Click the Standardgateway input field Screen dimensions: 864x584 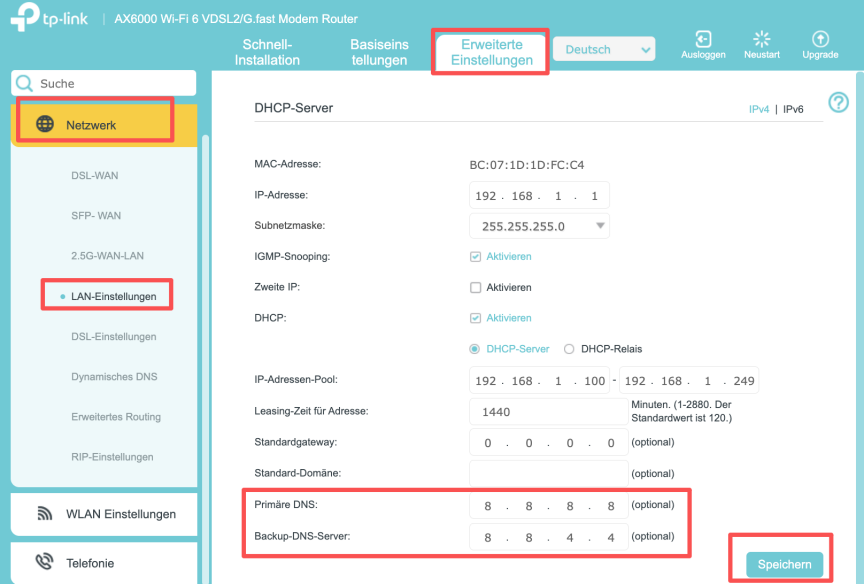548,442
